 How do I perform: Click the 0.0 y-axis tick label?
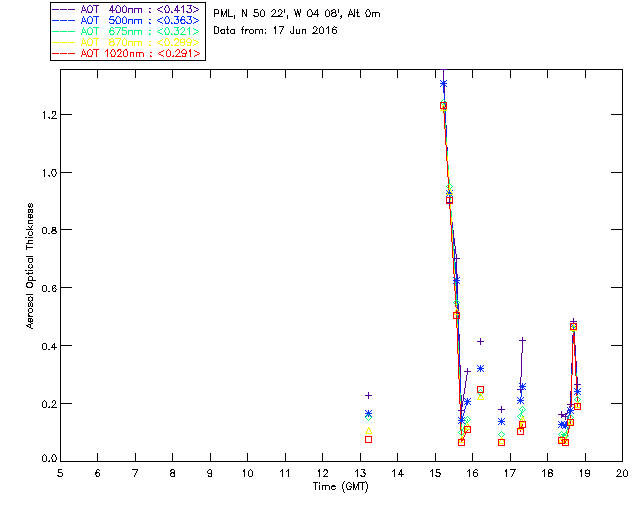click(49, 459)
